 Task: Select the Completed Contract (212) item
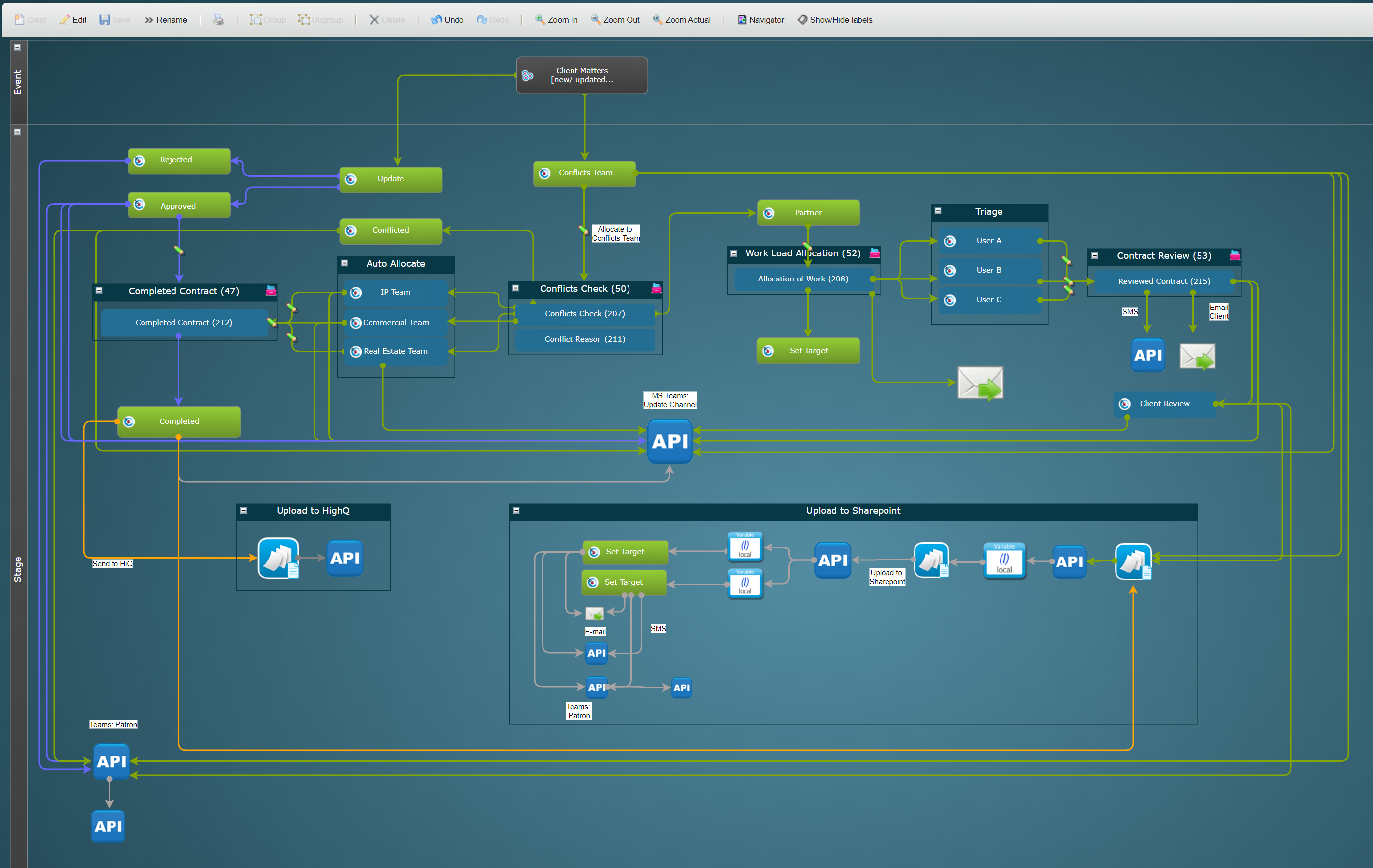[184, 323]
